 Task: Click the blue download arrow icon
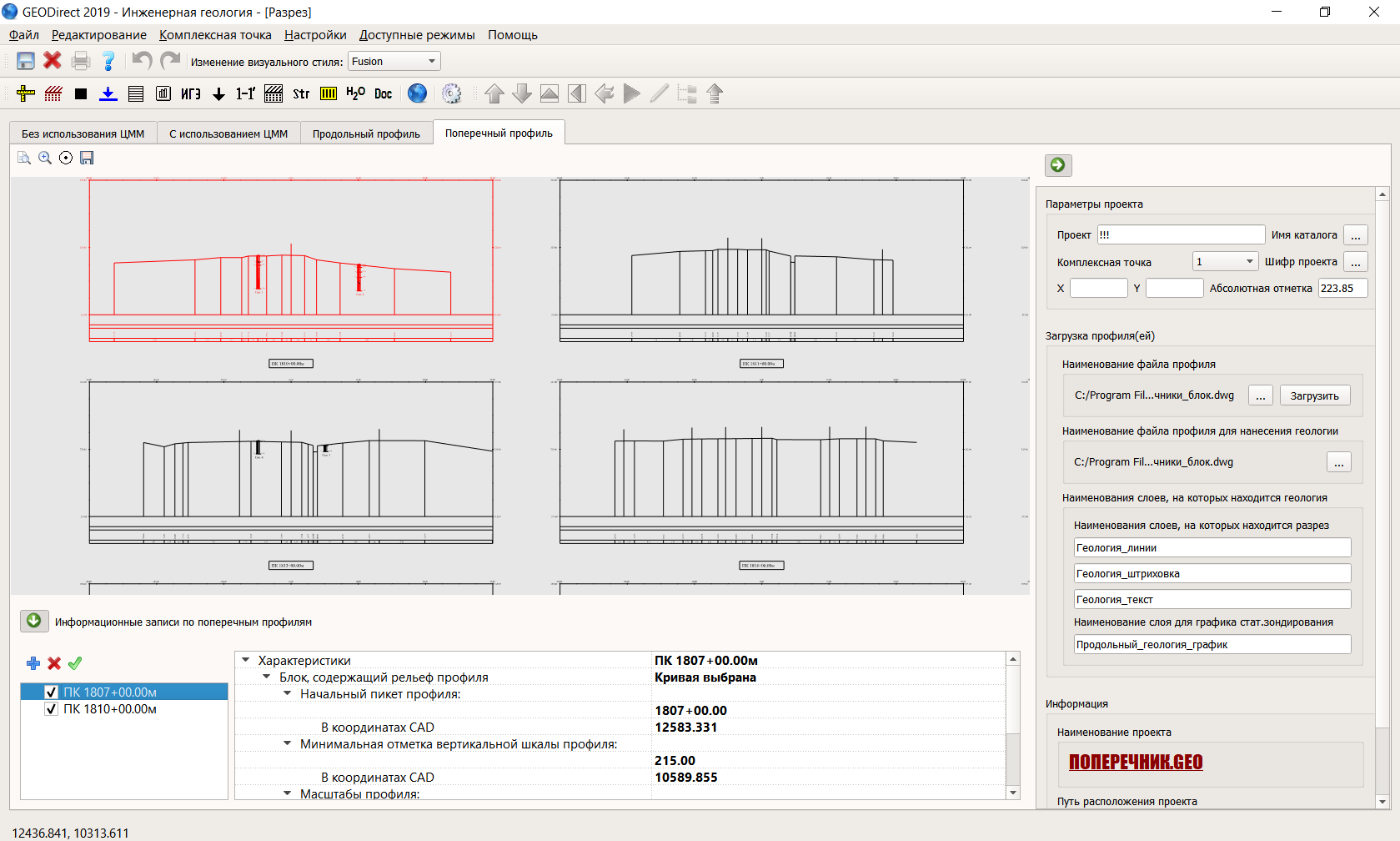[108, 93]
